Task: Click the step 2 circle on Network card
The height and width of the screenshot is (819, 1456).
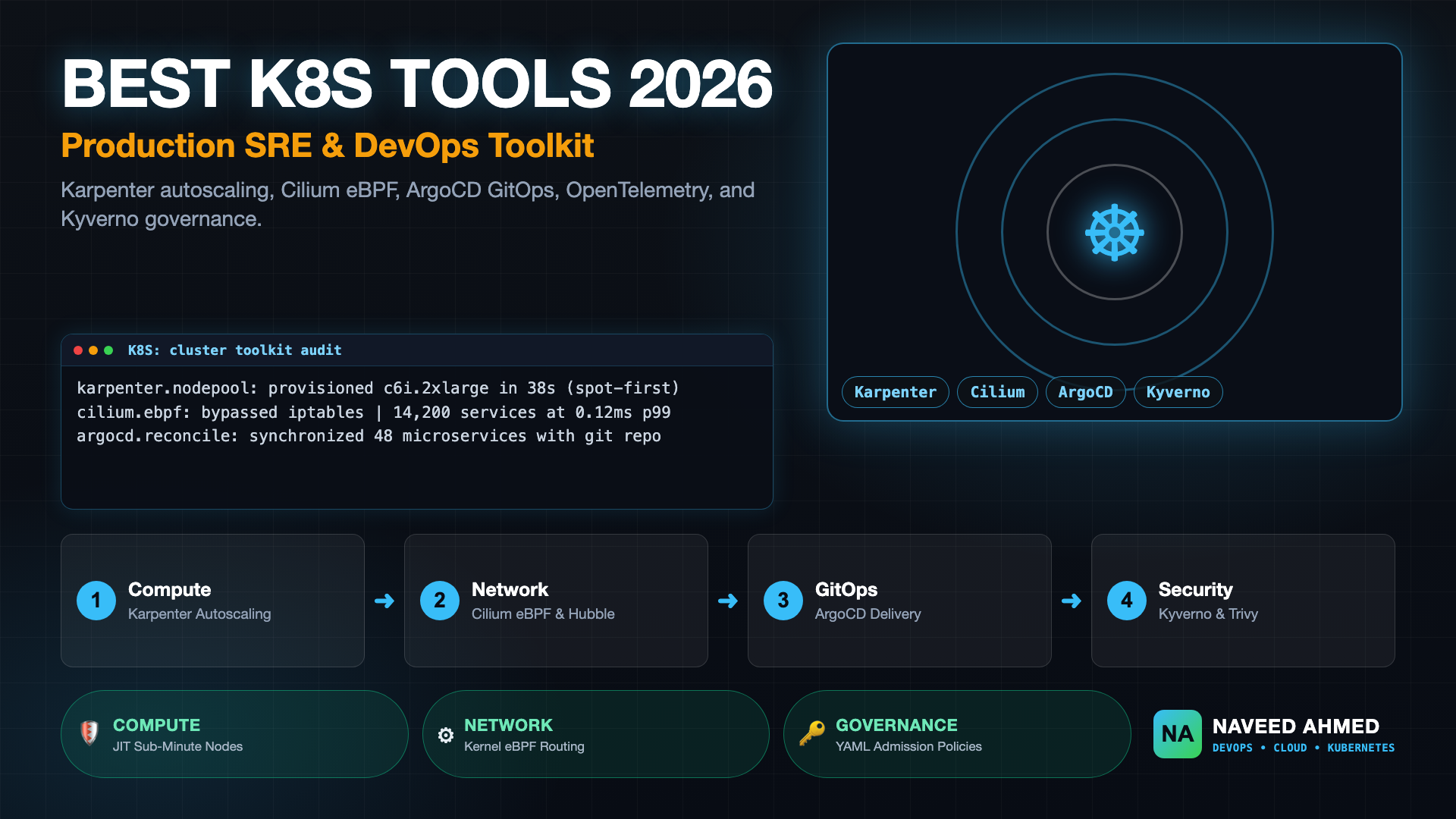Action: (440, 601)
